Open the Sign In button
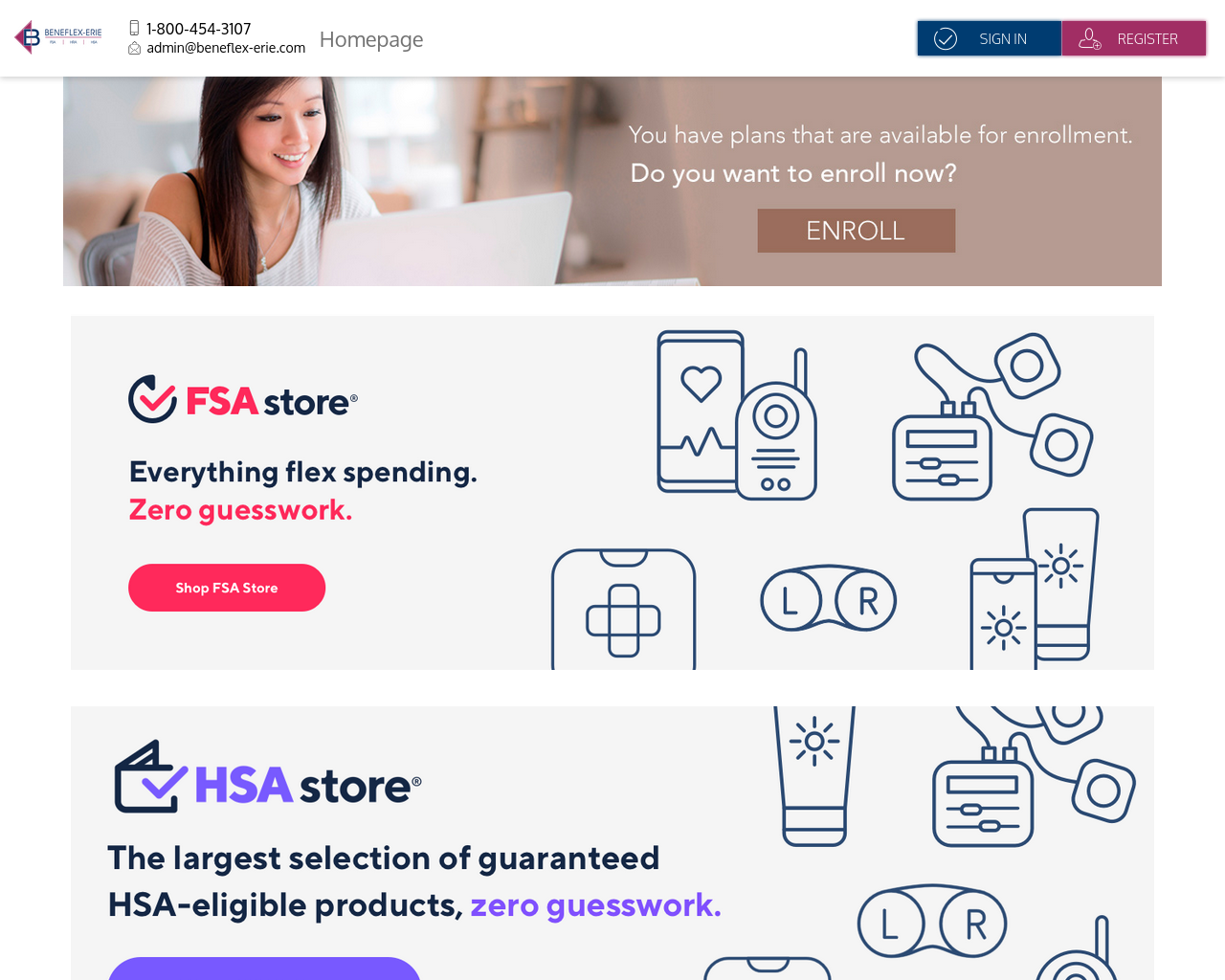This screenshot has height=980, width=1225. click(x=990, y=38)
